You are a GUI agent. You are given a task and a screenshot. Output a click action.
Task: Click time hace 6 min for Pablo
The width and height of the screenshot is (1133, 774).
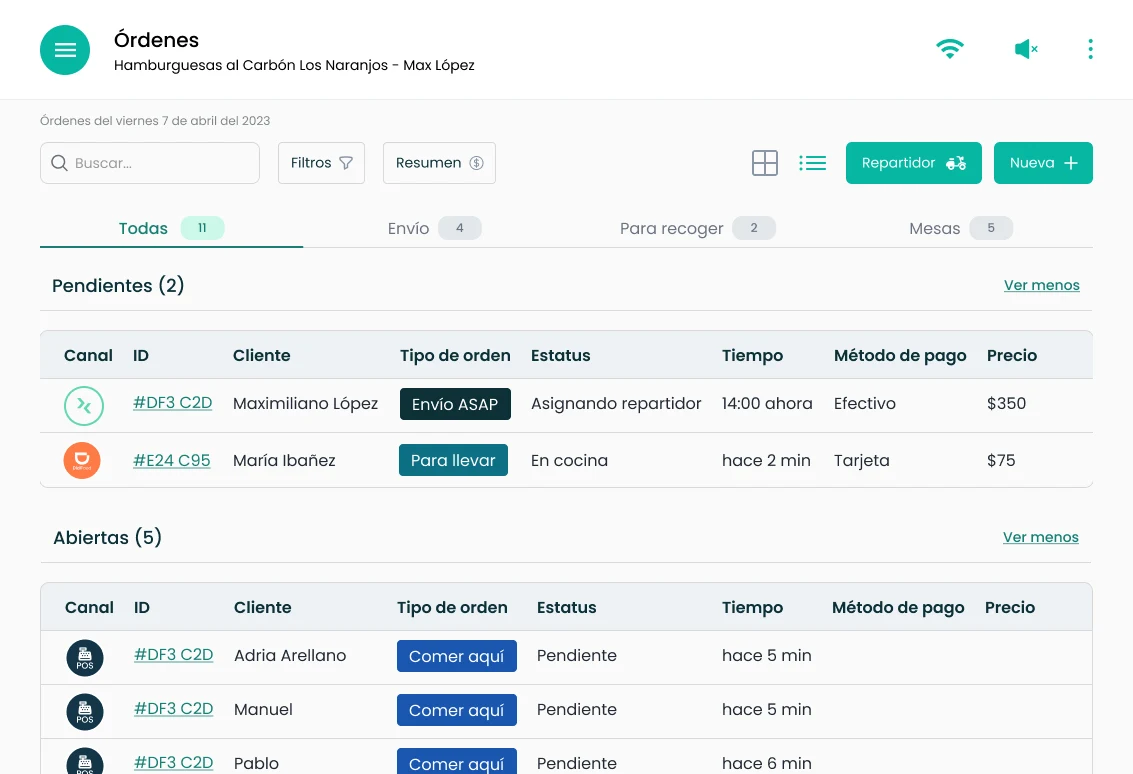[767, 763]
